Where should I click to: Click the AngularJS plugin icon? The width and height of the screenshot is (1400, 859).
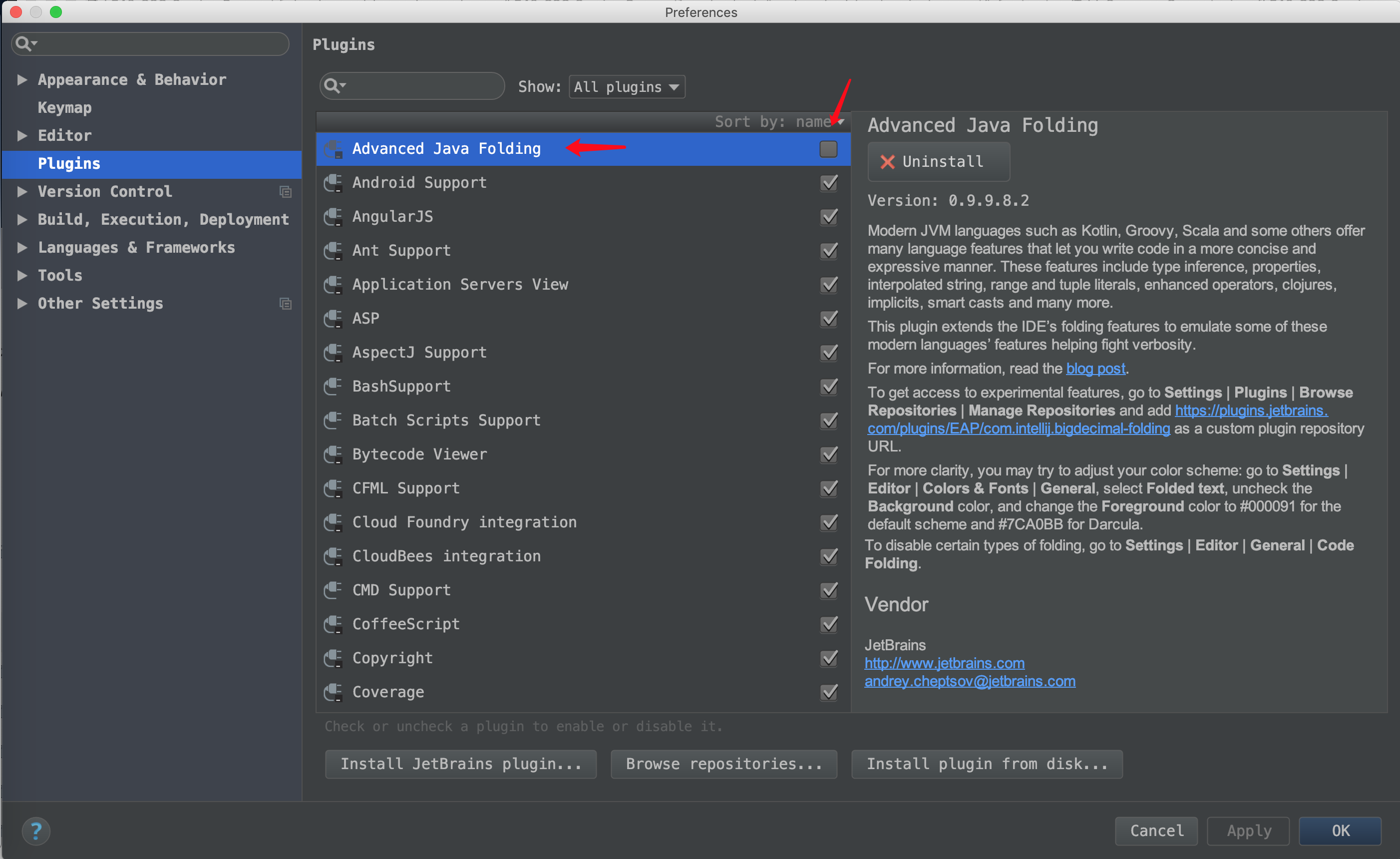[x=333, y=217]
